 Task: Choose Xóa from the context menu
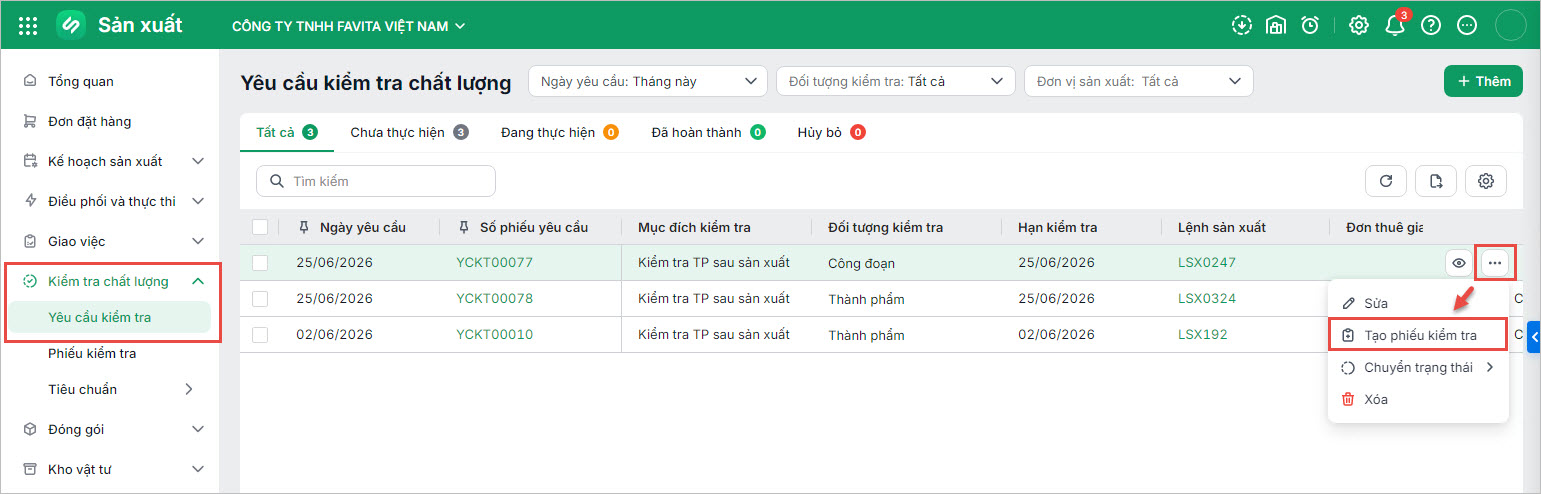(x=1418, y=399)
